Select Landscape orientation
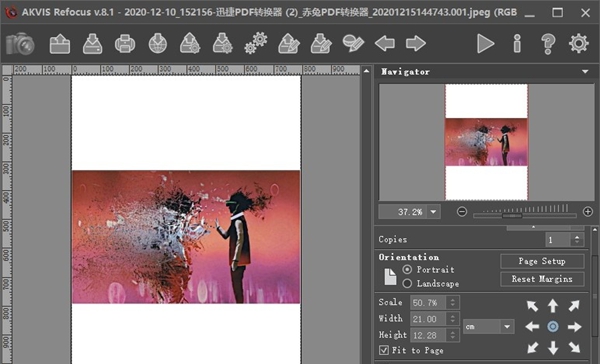Viewport: 600px width, 364px height. [407, 283]
